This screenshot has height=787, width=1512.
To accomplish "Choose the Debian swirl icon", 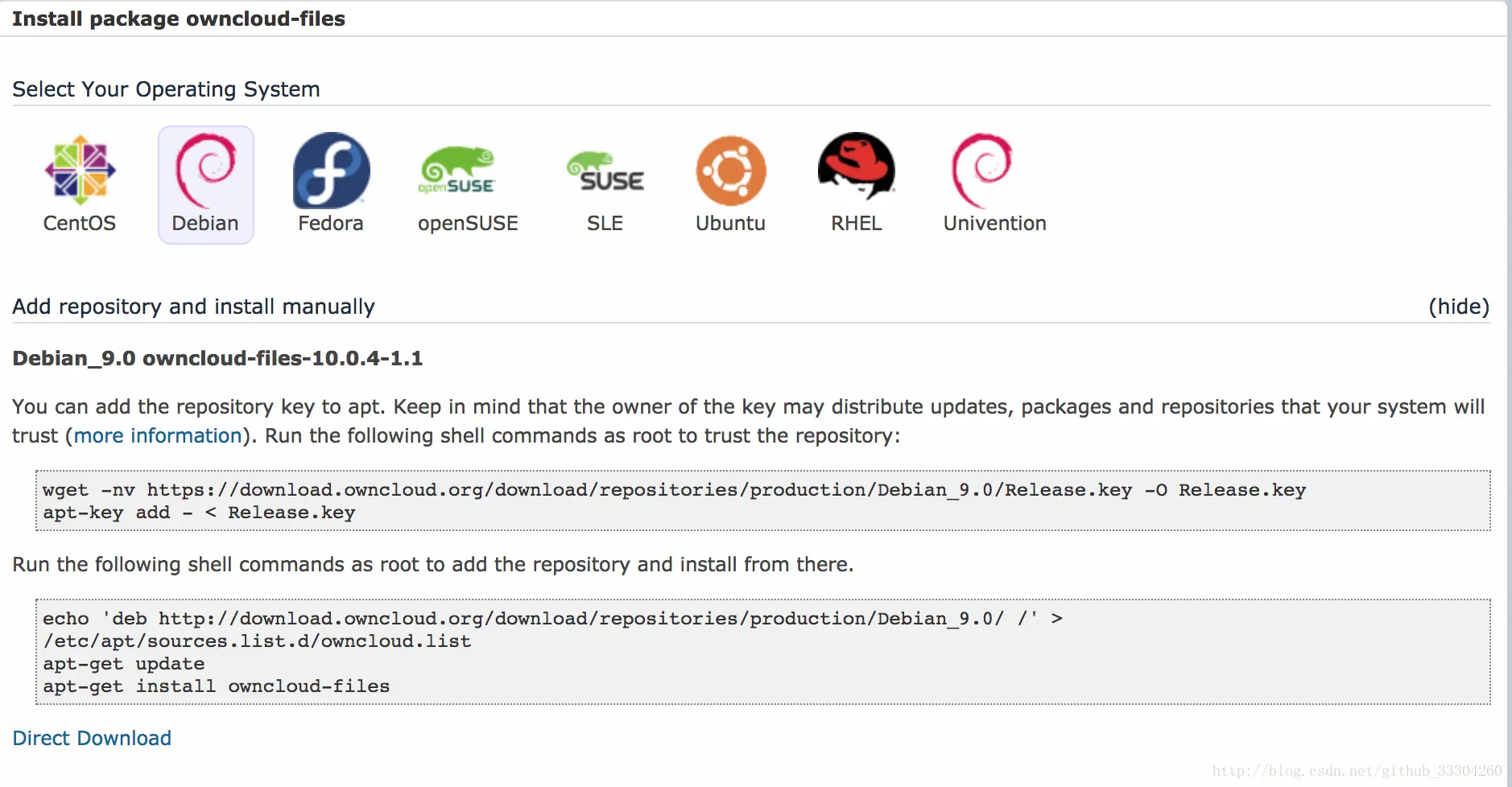I will coord(205,170).
